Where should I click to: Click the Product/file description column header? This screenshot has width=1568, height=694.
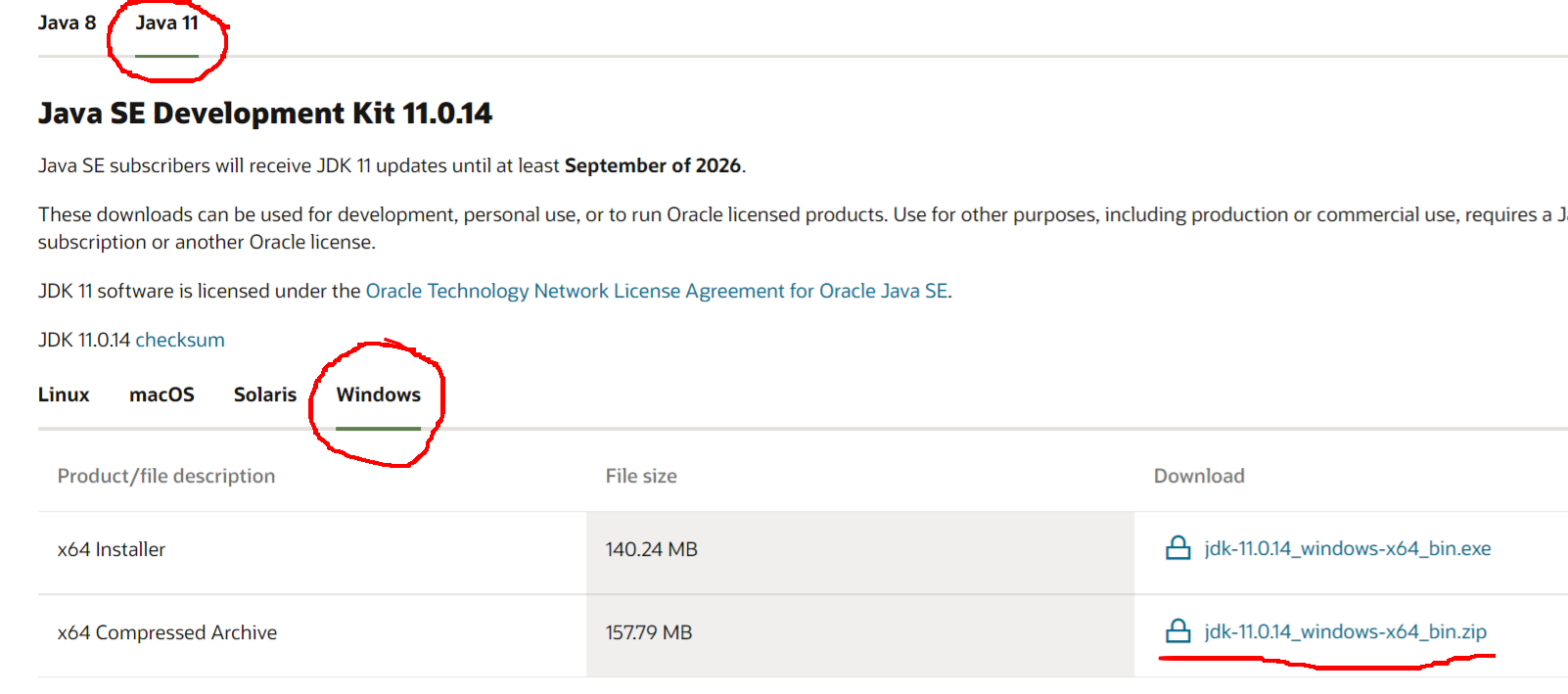click(166, 476)
